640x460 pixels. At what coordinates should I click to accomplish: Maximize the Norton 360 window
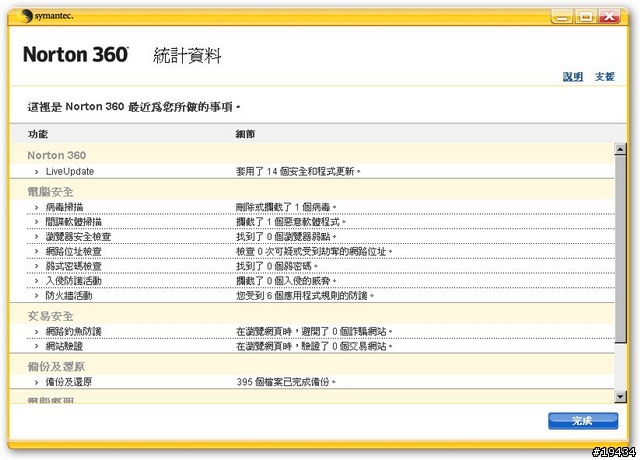pyautogui.click(x=586, y=17)
